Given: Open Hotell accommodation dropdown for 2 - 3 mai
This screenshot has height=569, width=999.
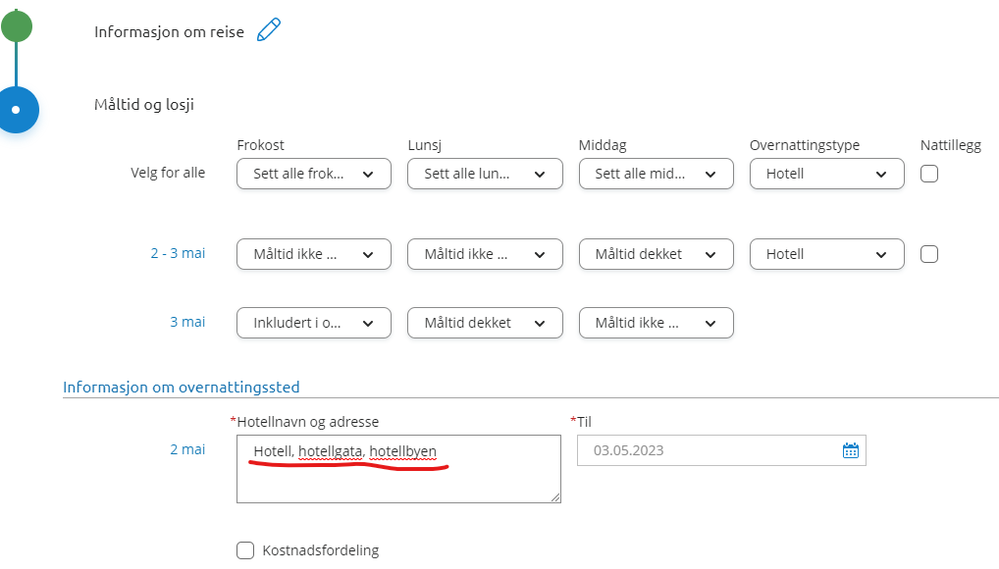Looking at the screenshot, I should point(827,254).
